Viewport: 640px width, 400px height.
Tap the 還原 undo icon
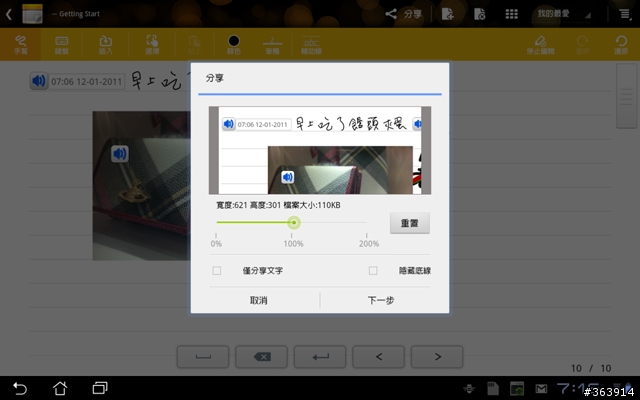(621, 44)
